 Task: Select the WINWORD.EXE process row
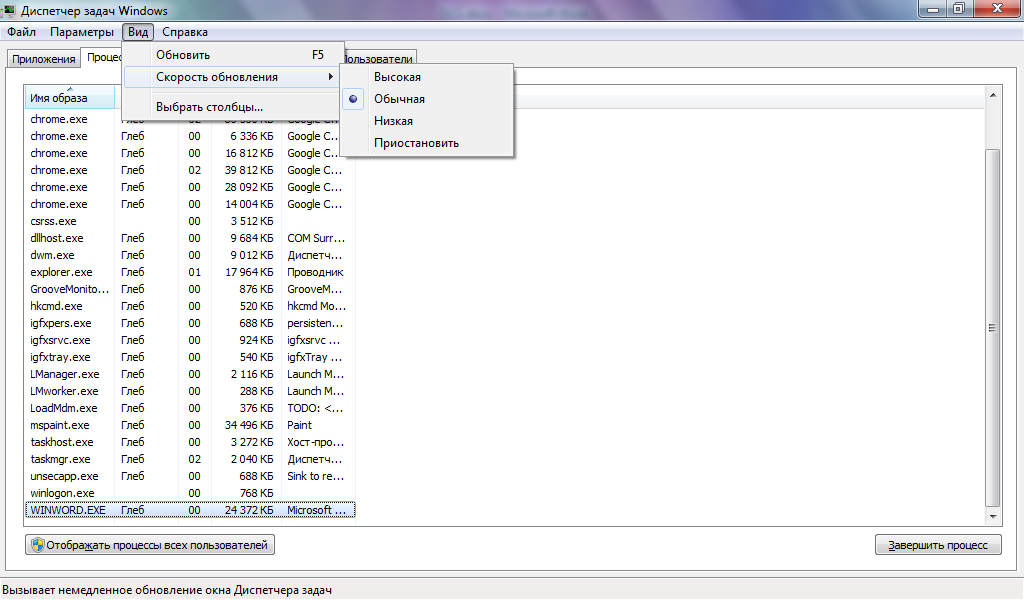(x=190, y=510)
